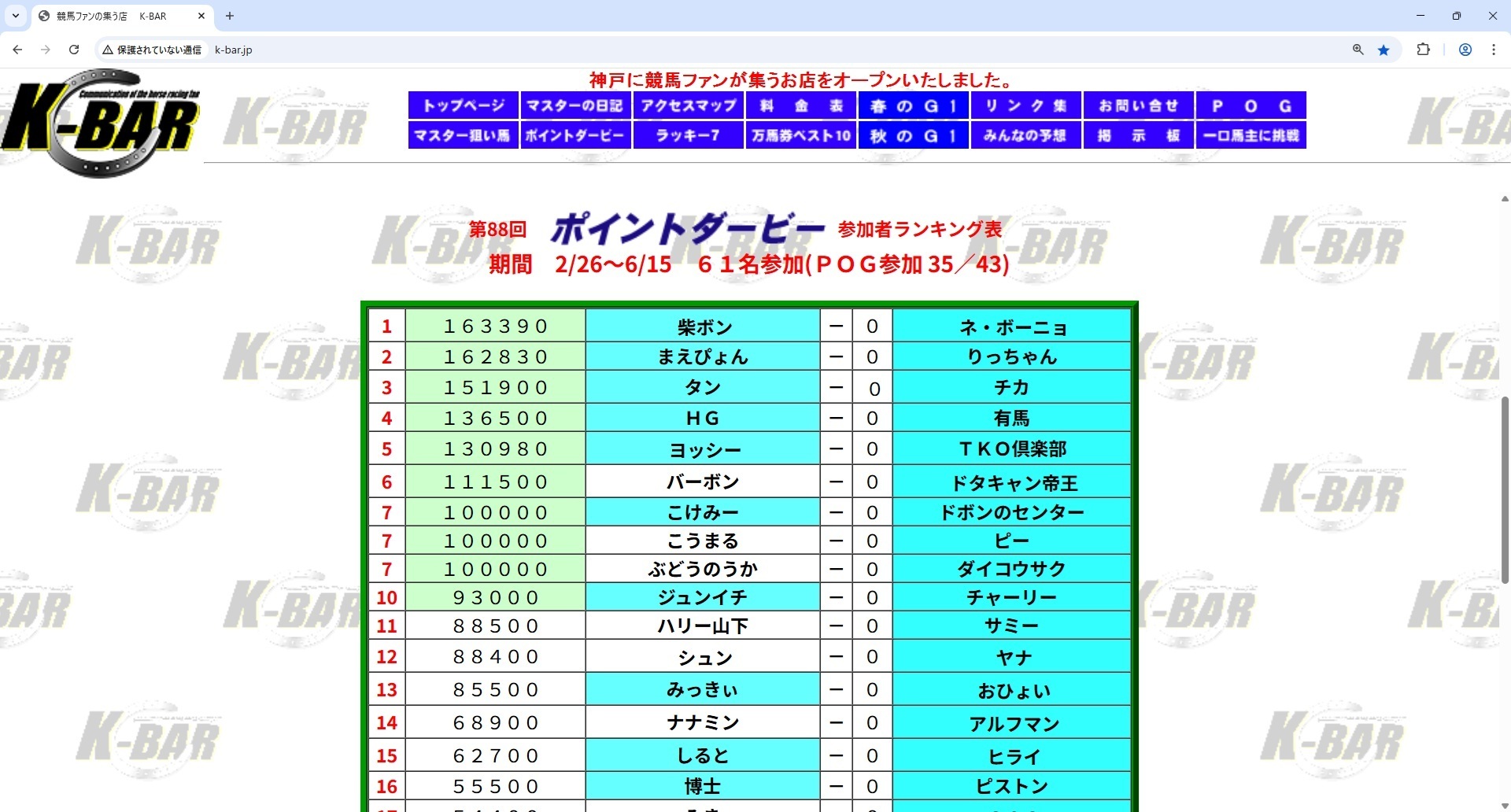Open the 秋のG1 menu button
This screenshot has height=812, width=1511.
click(913, 135)
